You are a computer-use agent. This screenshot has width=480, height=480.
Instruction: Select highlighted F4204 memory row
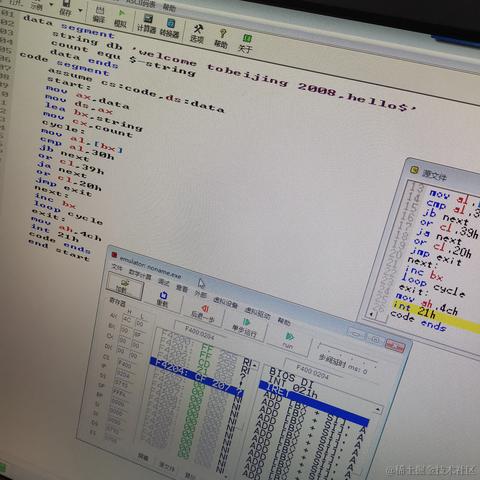[x=197, y=376]
